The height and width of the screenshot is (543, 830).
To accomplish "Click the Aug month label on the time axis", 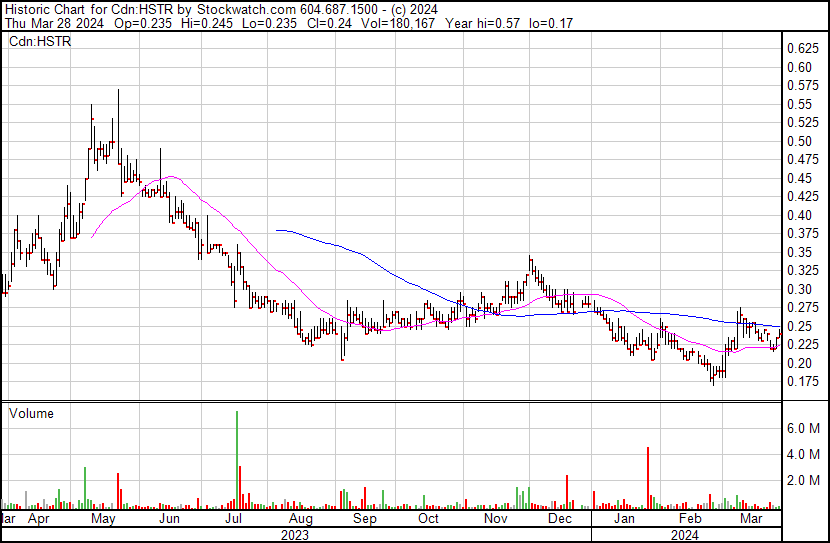I will [301, 520].
